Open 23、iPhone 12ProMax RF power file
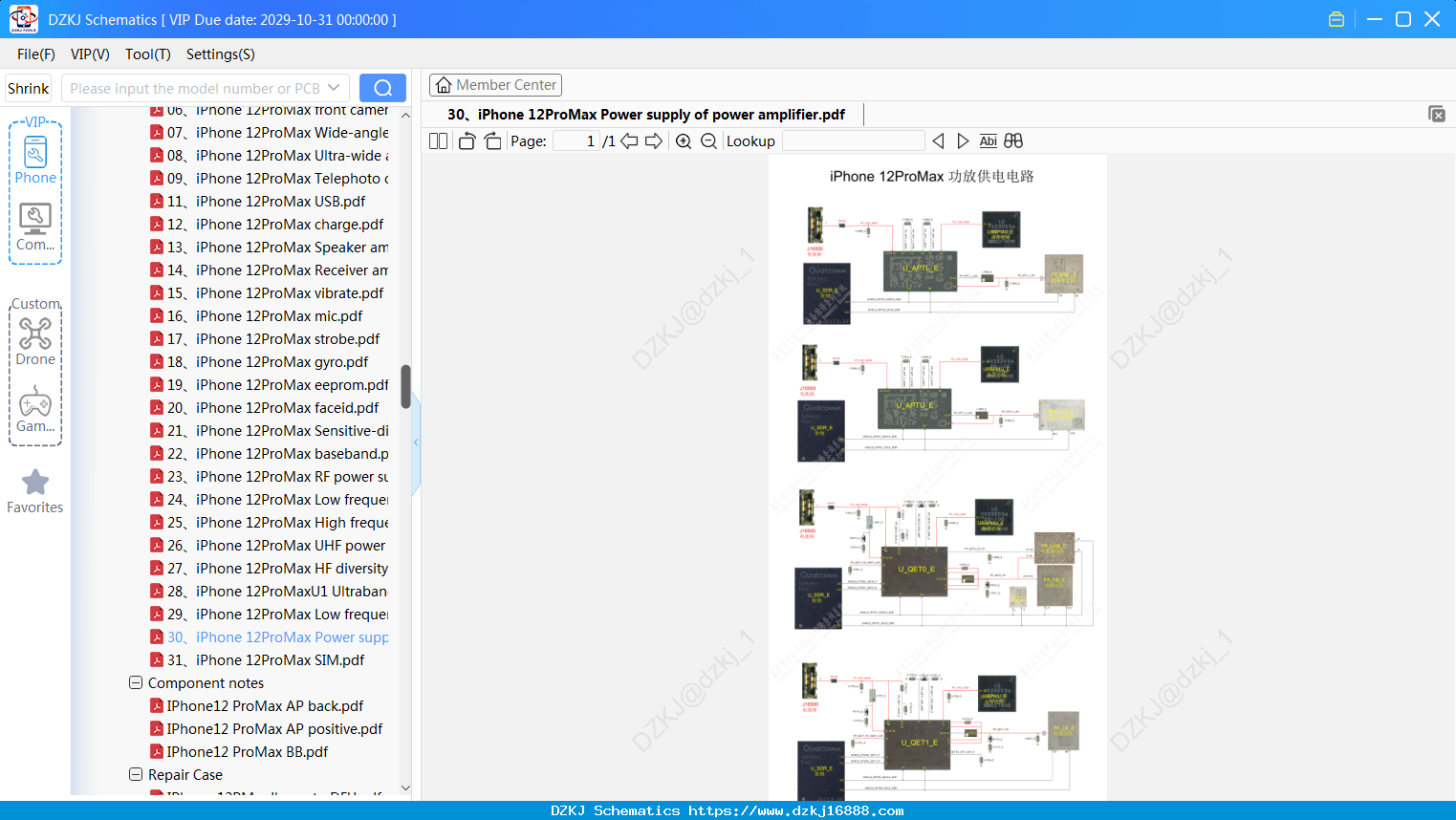This screenshot has height=820, width=1456. [278, 477]
